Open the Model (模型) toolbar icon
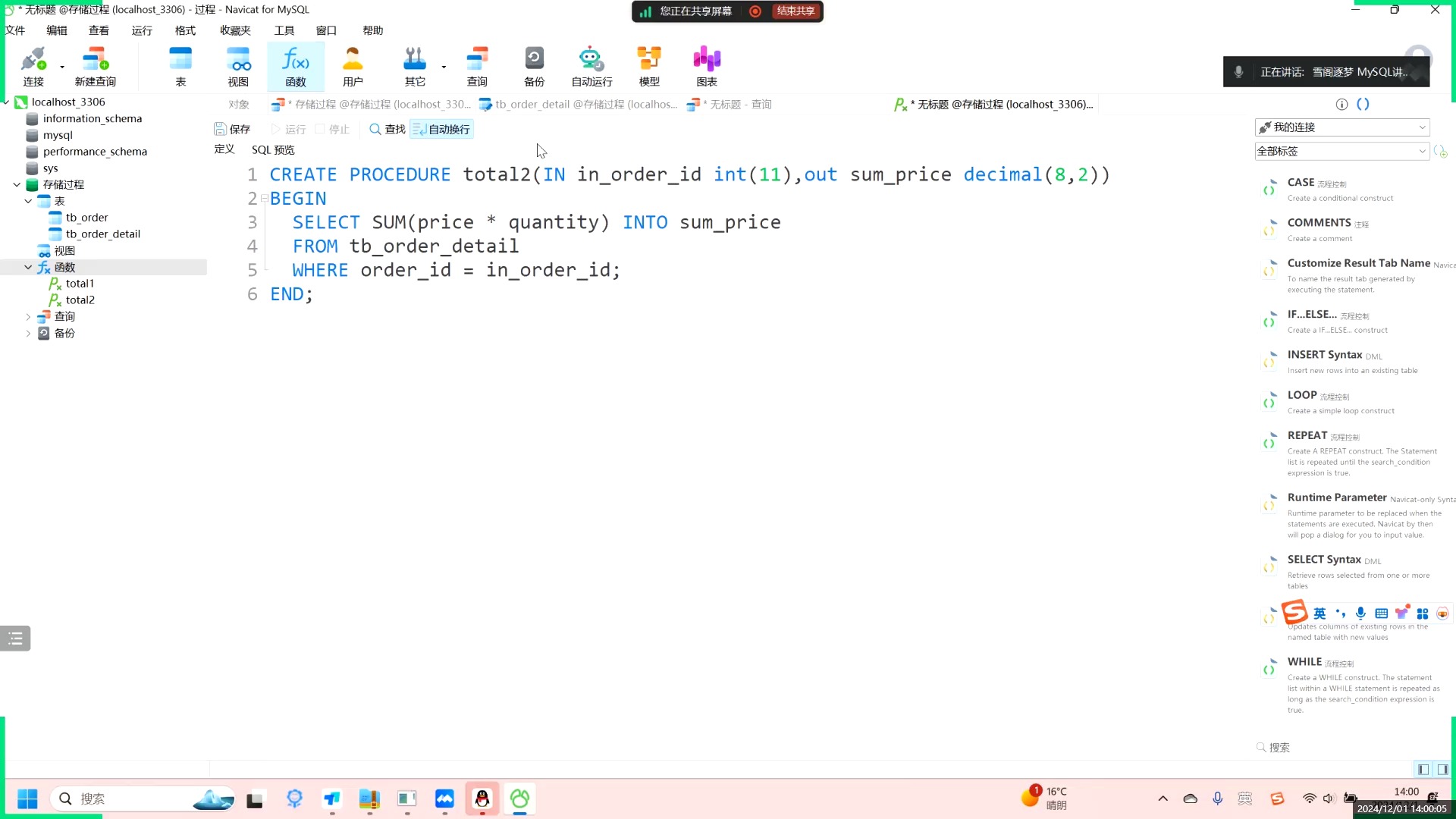Image resolution: width=1456 pixels, height=819 pixels. (x=649, y=66)
